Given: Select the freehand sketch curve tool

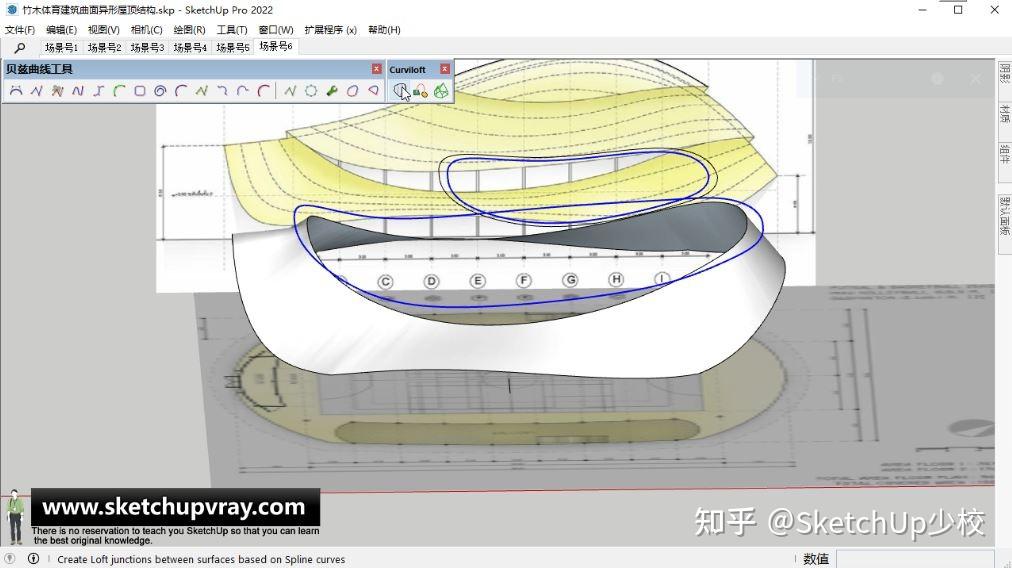Looking at the screenshot, I should 57,91.
